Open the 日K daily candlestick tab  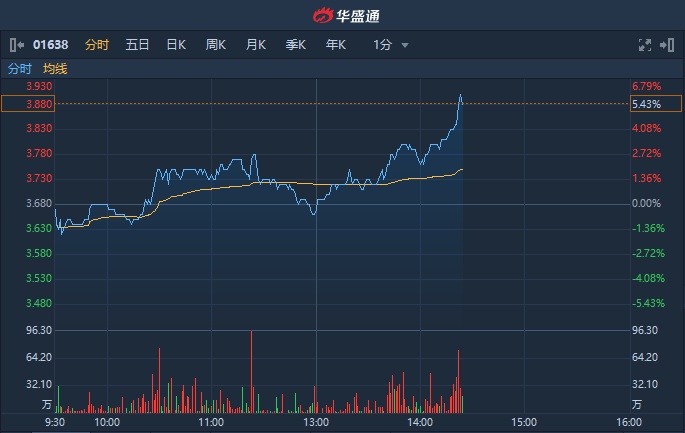[x=176, y=45]
